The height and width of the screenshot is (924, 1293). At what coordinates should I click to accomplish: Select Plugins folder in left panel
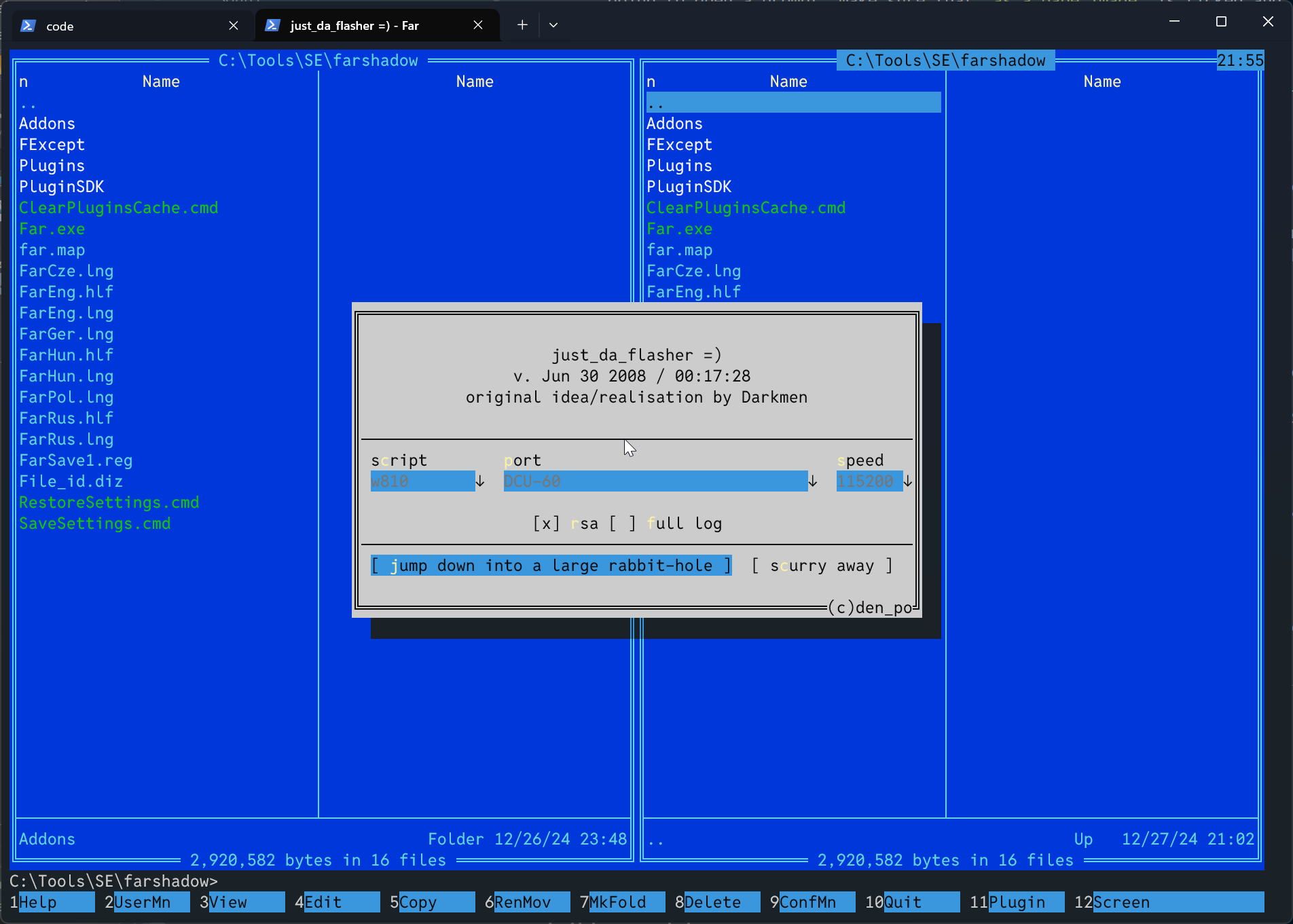(x=52, y=166)
